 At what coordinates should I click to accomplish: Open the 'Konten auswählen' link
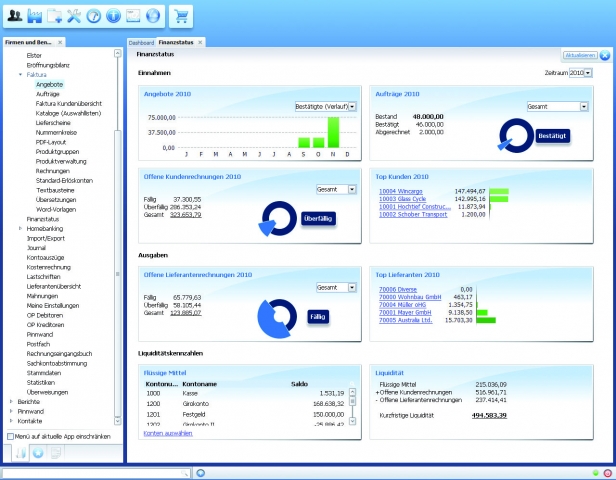167,433
